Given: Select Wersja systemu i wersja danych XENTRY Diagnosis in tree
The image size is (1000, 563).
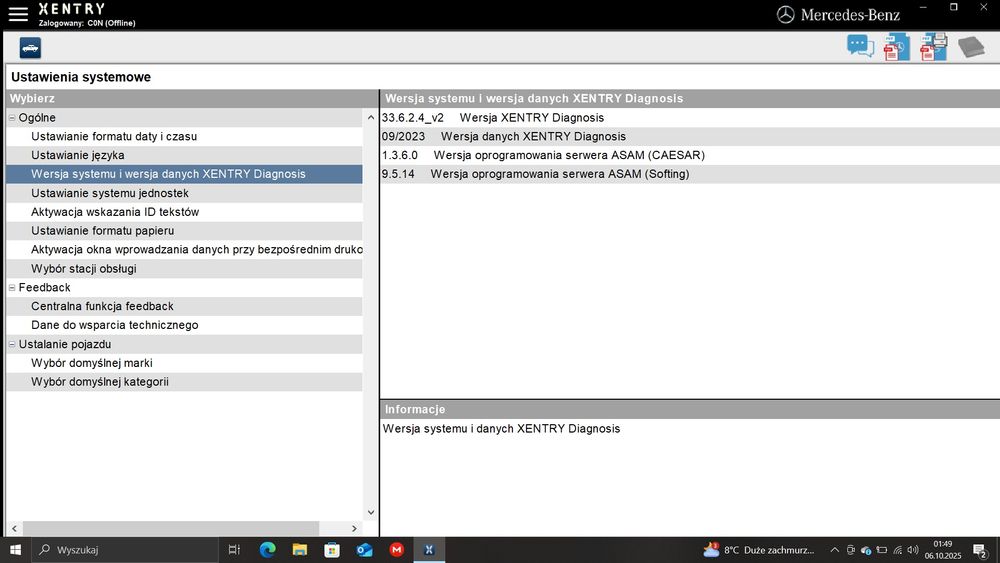Looking at the screenshot, I should click(x=184, y=174).
